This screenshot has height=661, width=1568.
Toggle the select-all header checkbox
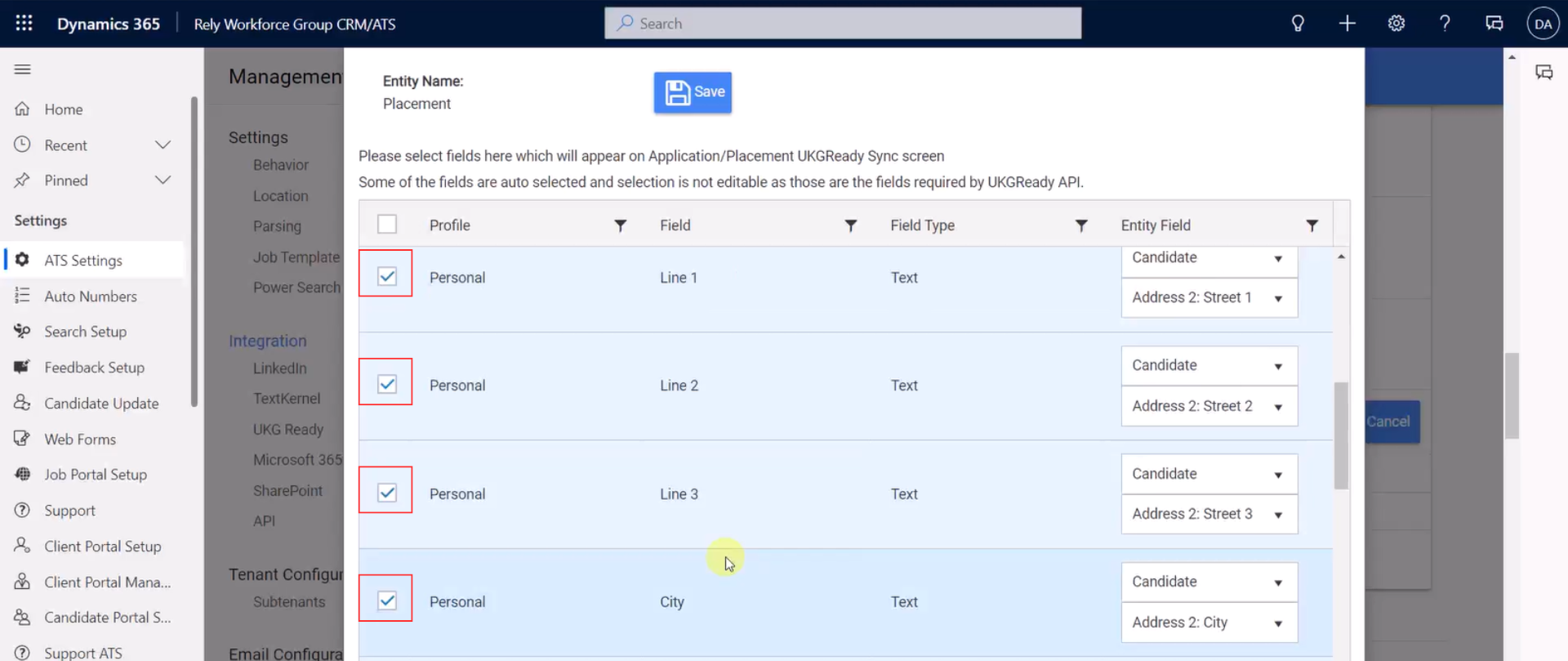pyautogui.click(x=387, y=224)
